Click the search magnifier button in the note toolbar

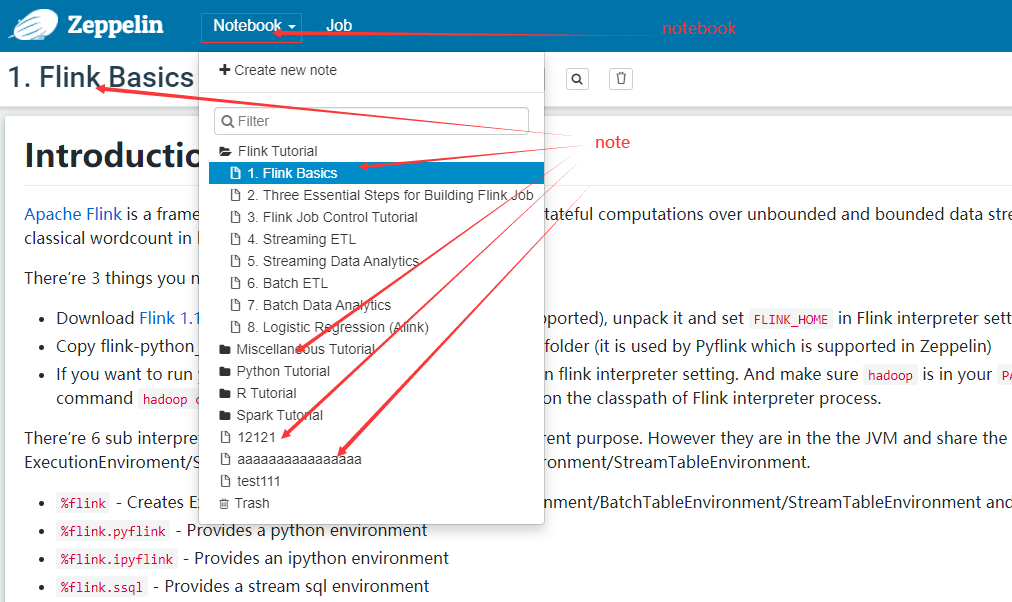(577, 79)
